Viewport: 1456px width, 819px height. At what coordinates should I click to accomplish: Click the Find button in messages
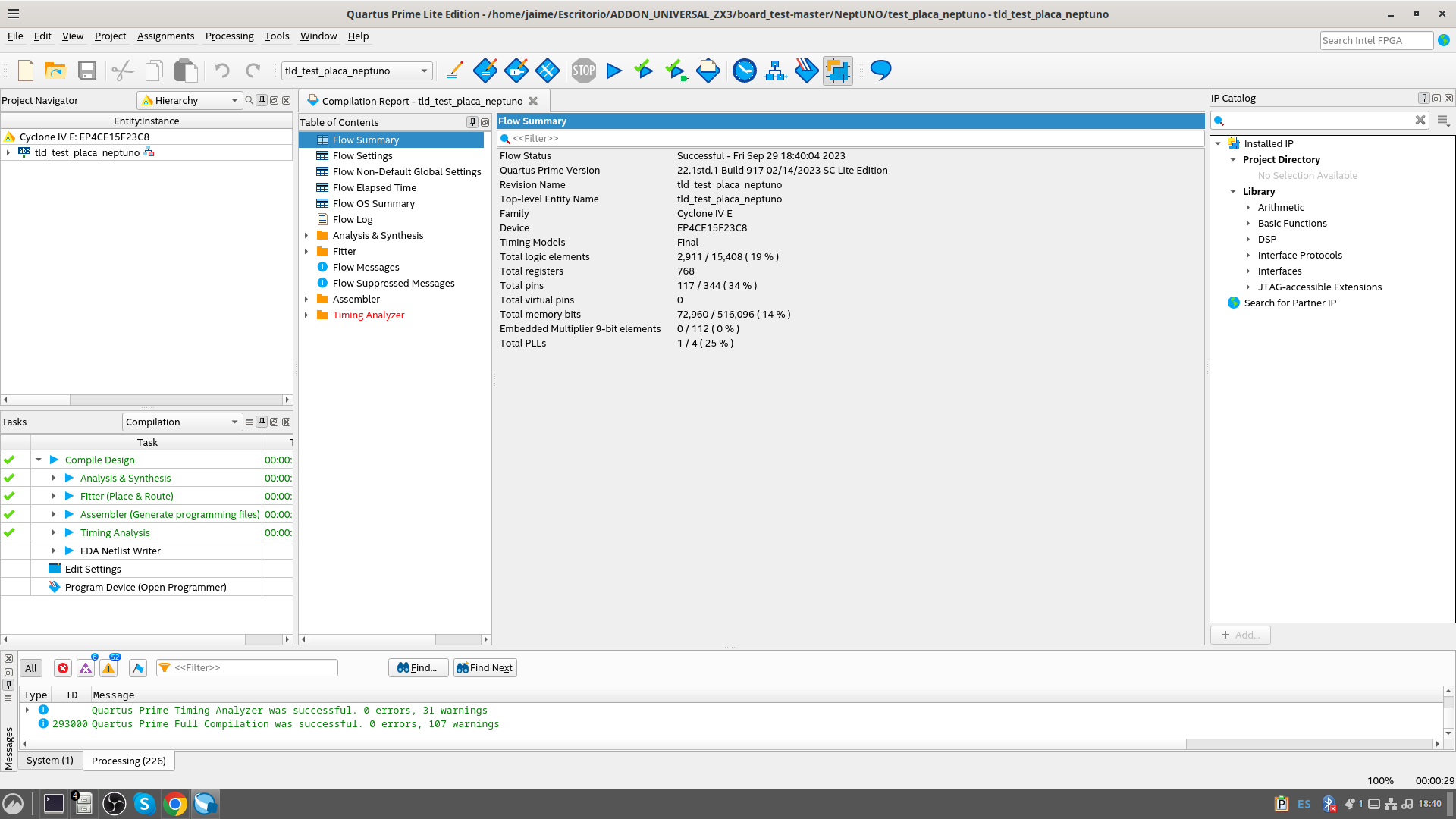(415, 667)
